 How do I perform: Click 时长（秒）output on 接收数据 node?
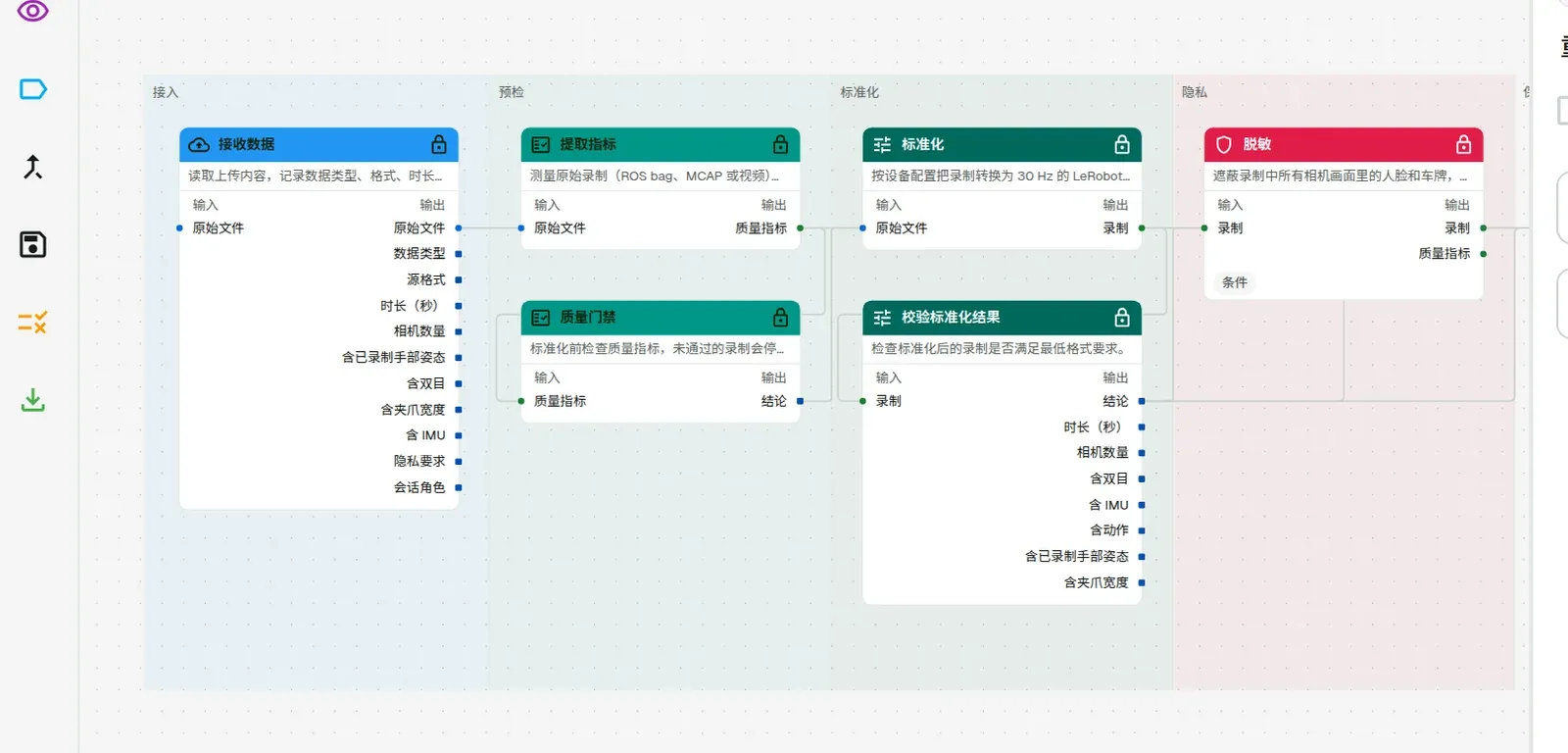click(x=459, y=306)
